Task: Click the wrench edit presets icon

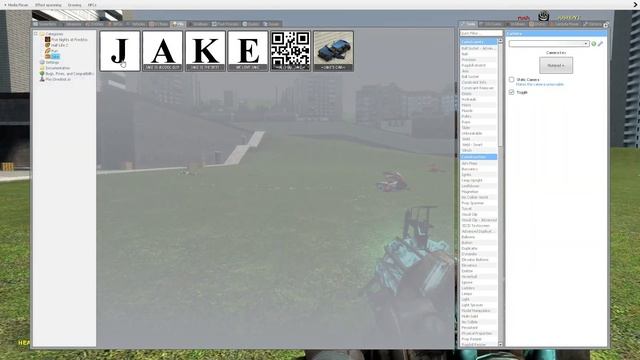Action: click(x=600, y=43)
